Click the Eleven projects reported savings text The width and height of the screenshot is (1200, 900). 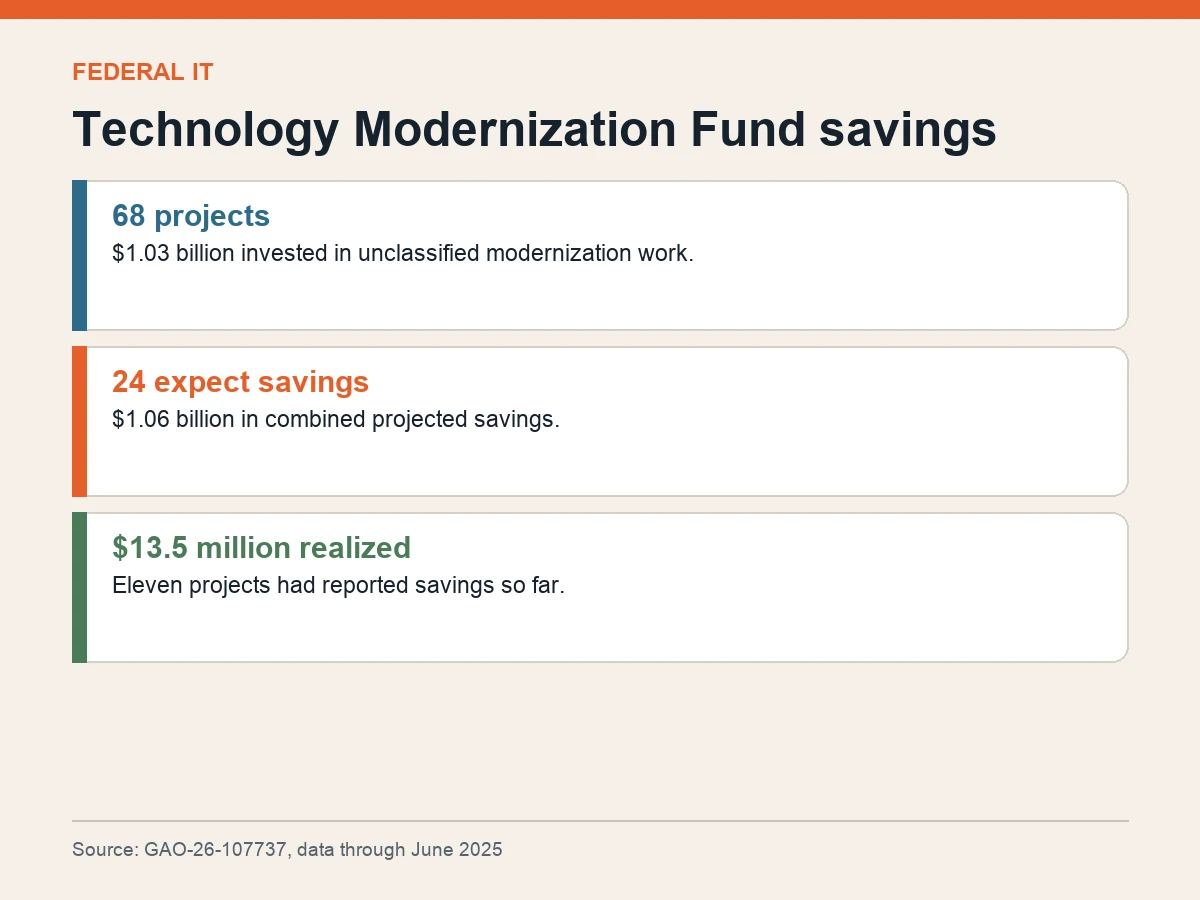339,585
